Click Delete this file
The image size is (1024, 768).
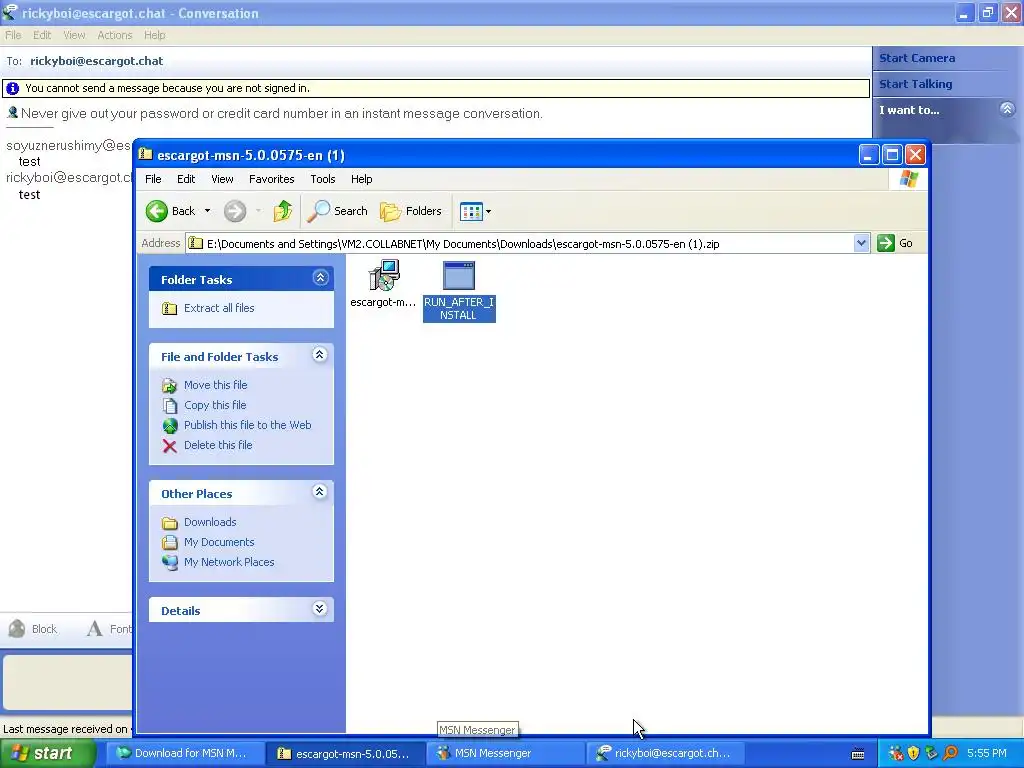click(x=218, y=445)
